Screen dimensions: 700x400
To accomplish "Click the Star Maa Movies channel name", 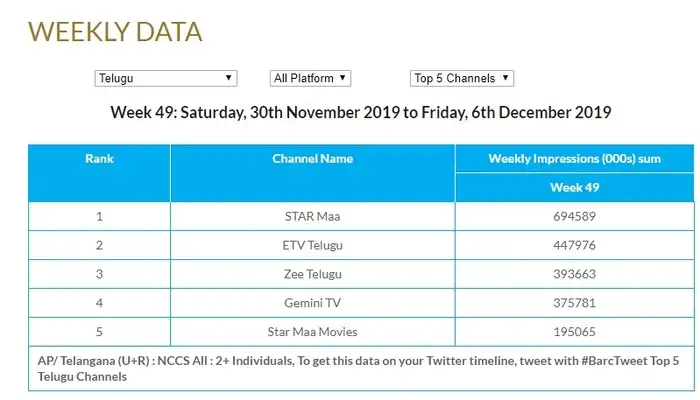I will click(x=312, y=332).
